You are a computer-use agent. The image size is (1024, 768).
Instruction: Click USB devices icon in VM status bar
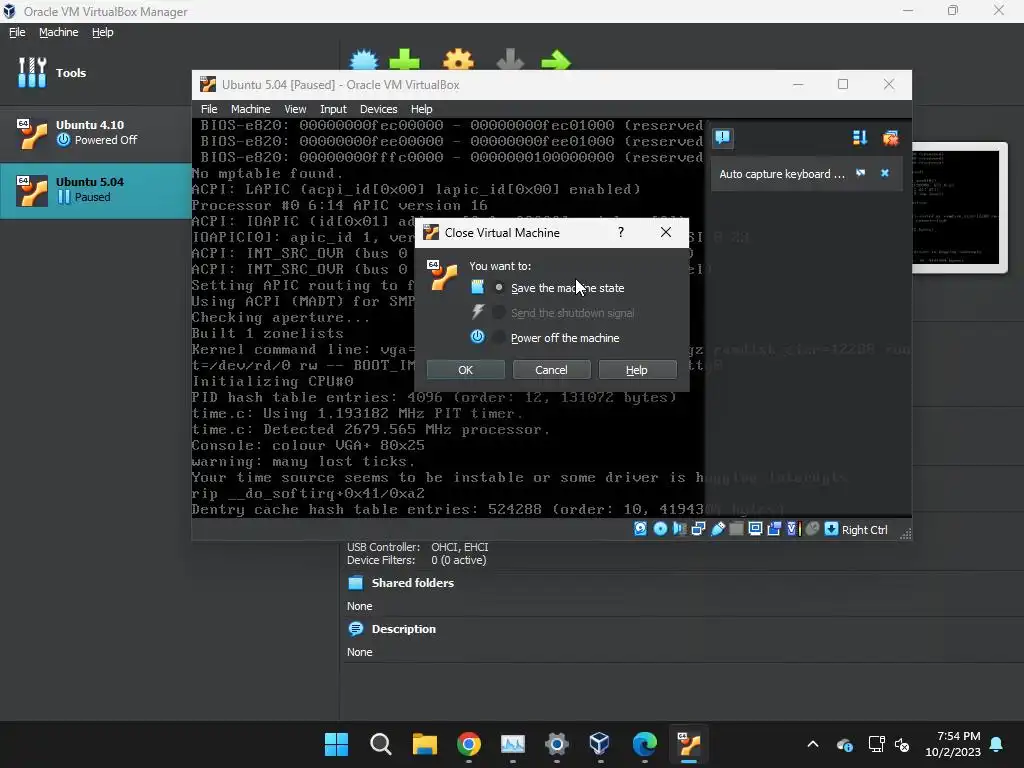718,529
